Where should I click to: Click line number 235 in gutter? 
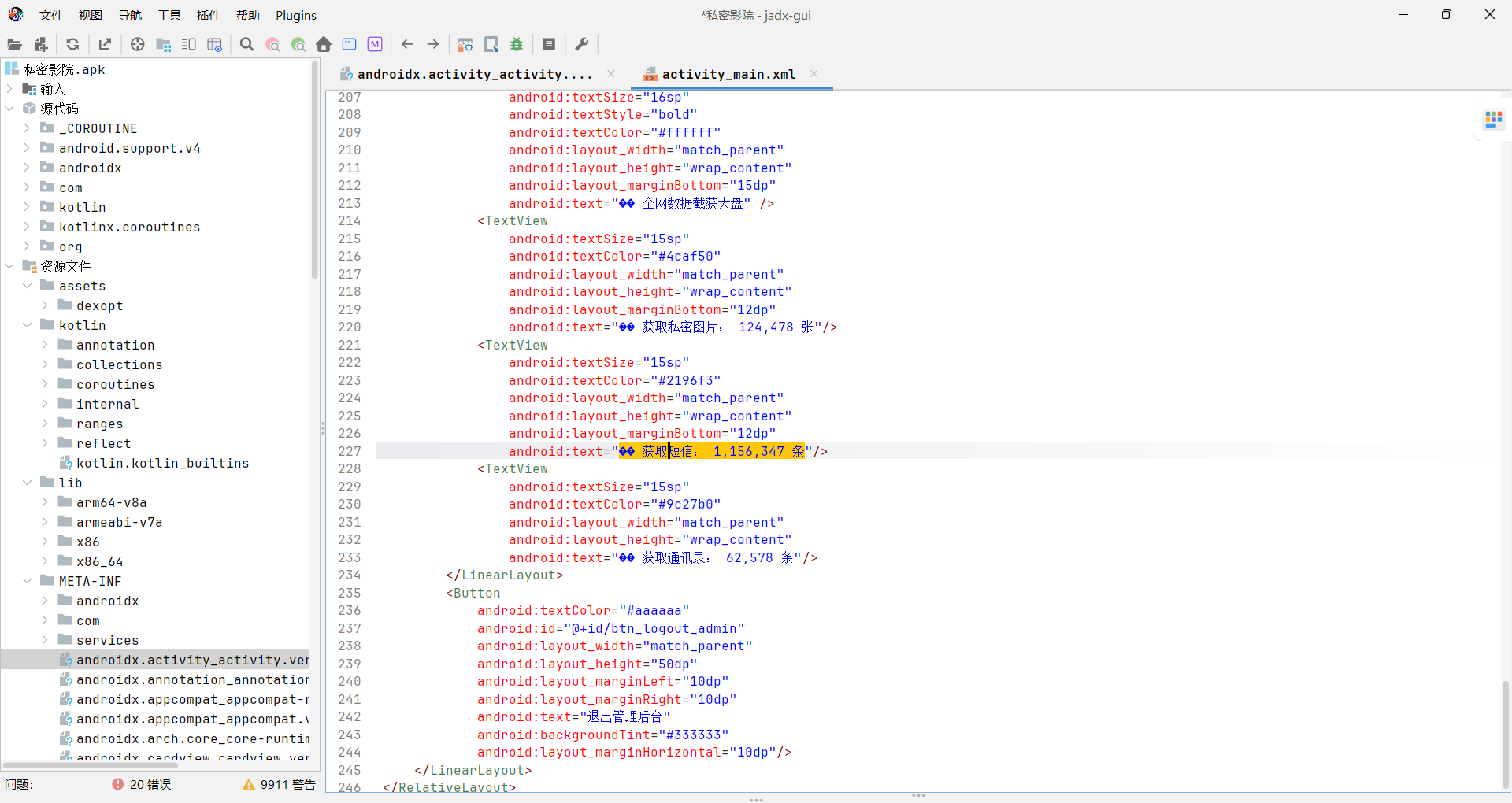pos(350,593)
